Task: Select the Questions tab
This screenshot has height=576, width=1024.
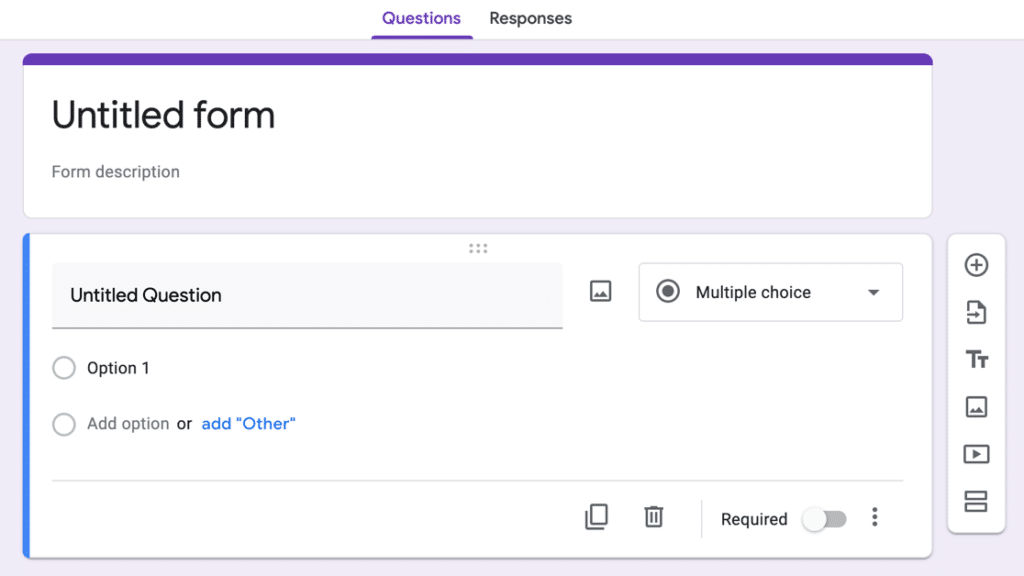Action: (x=421, y=18)
